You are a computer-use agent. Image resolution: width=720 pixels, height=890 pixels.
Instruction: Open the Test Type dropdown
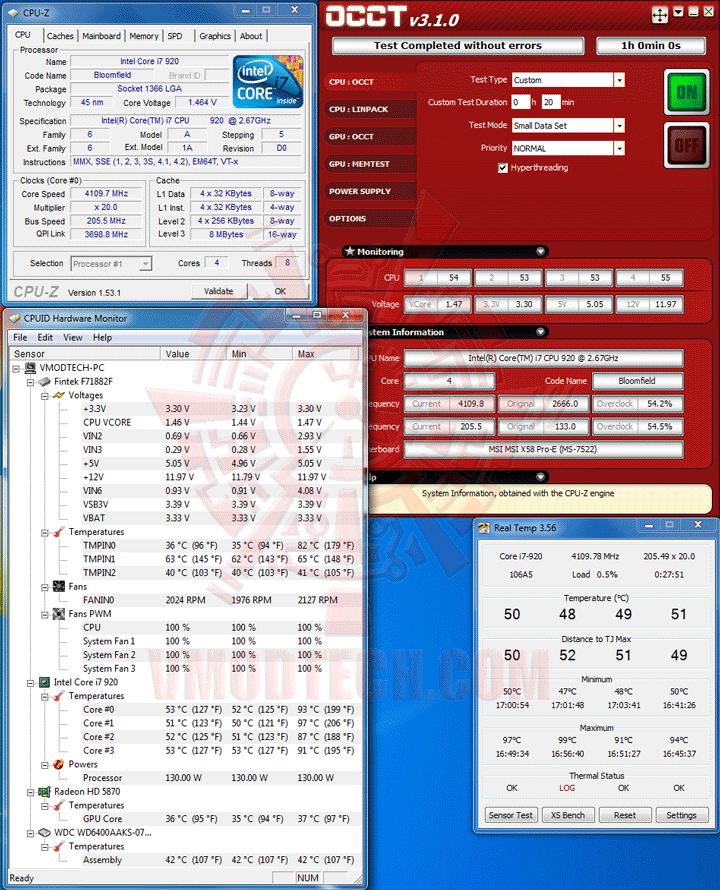tap(619, 80)
